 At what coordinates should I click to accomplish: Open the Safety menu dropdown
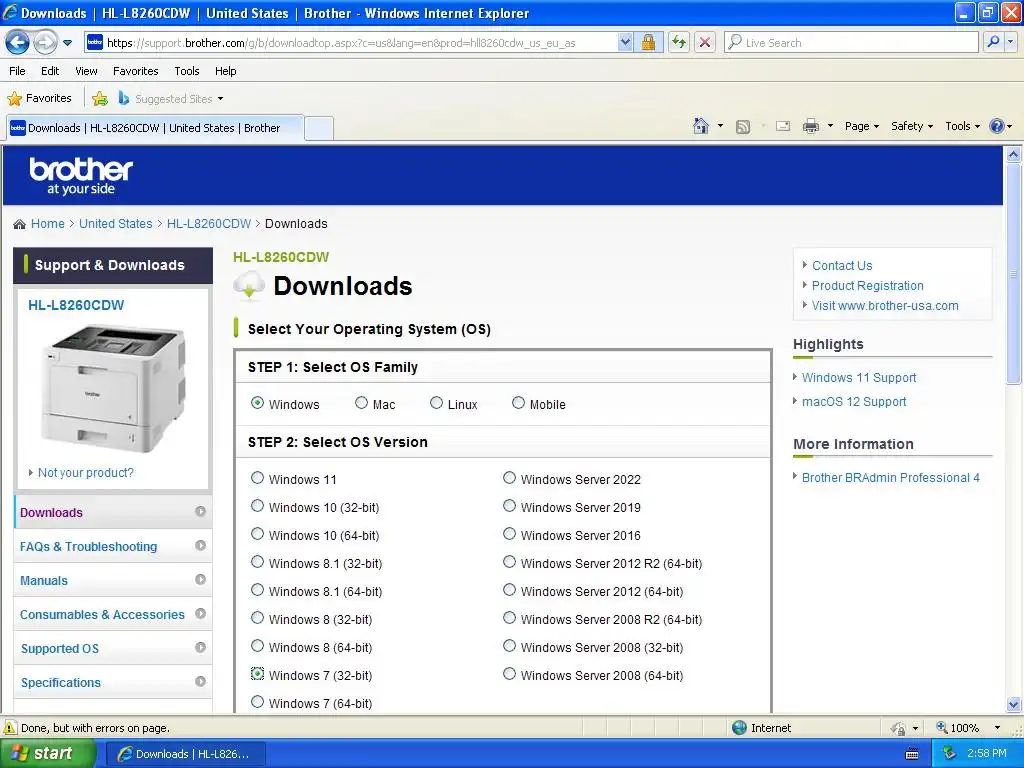click(x=912, y=126)
